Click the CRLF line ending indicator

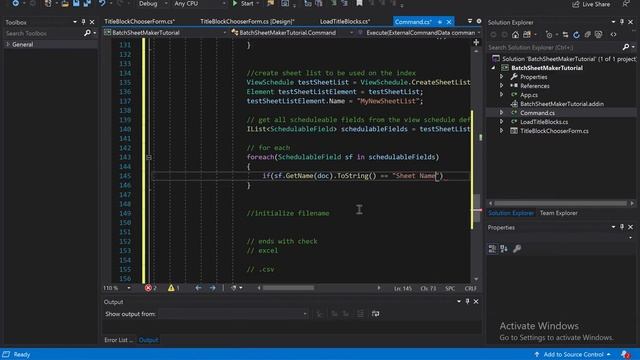(471, 289)
